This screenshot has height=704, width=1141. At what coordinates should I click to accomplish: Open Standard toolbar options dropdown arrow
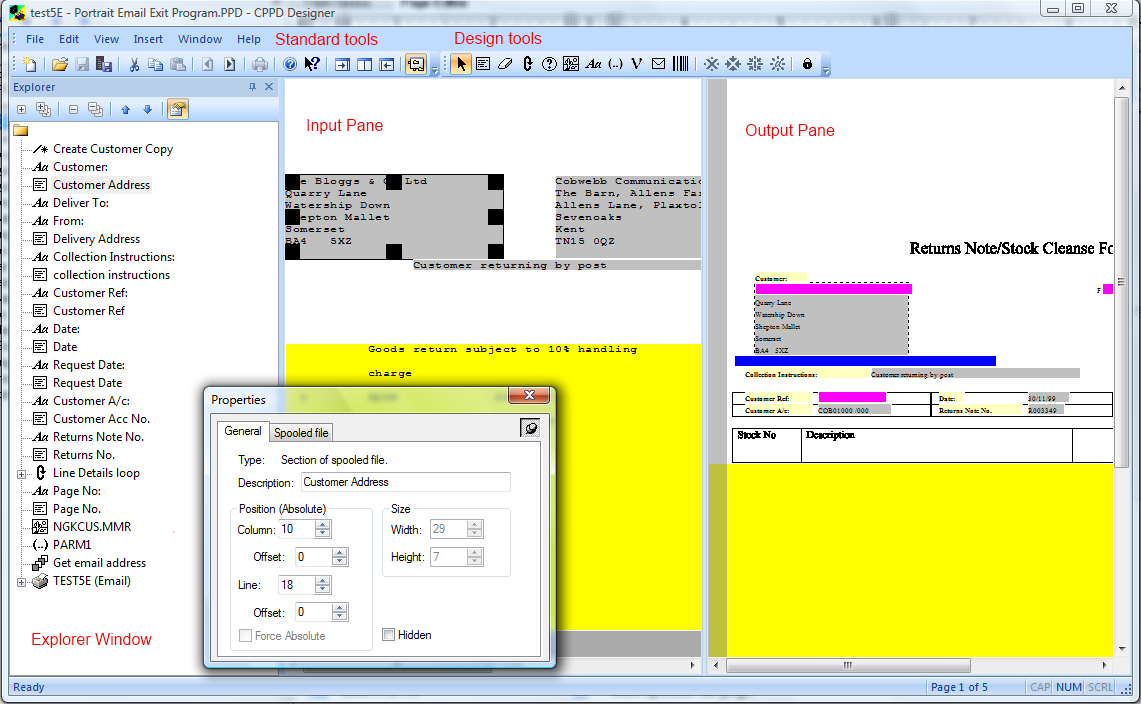pos(435,70)
